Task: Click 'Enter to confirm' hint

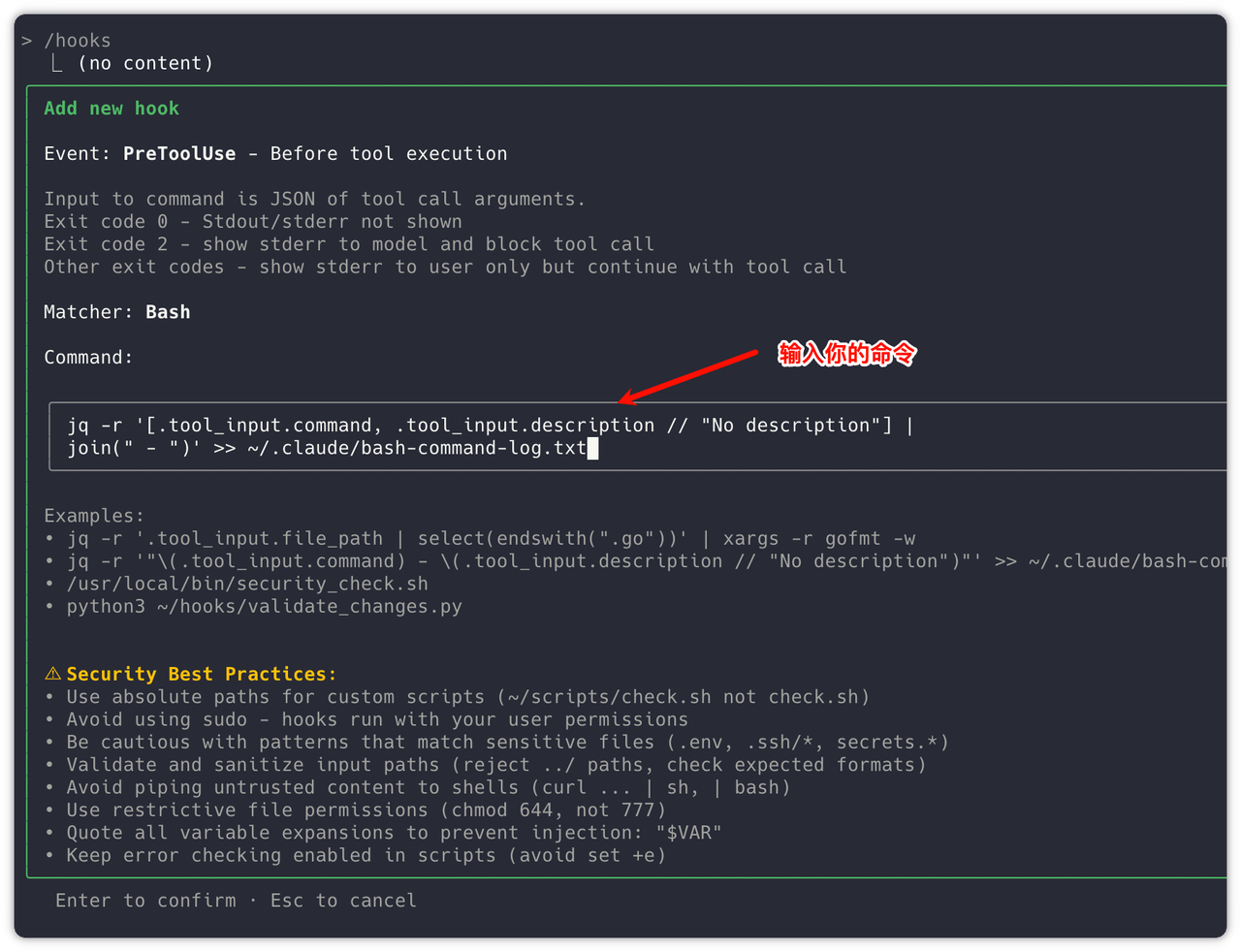Action: [145, 901]
